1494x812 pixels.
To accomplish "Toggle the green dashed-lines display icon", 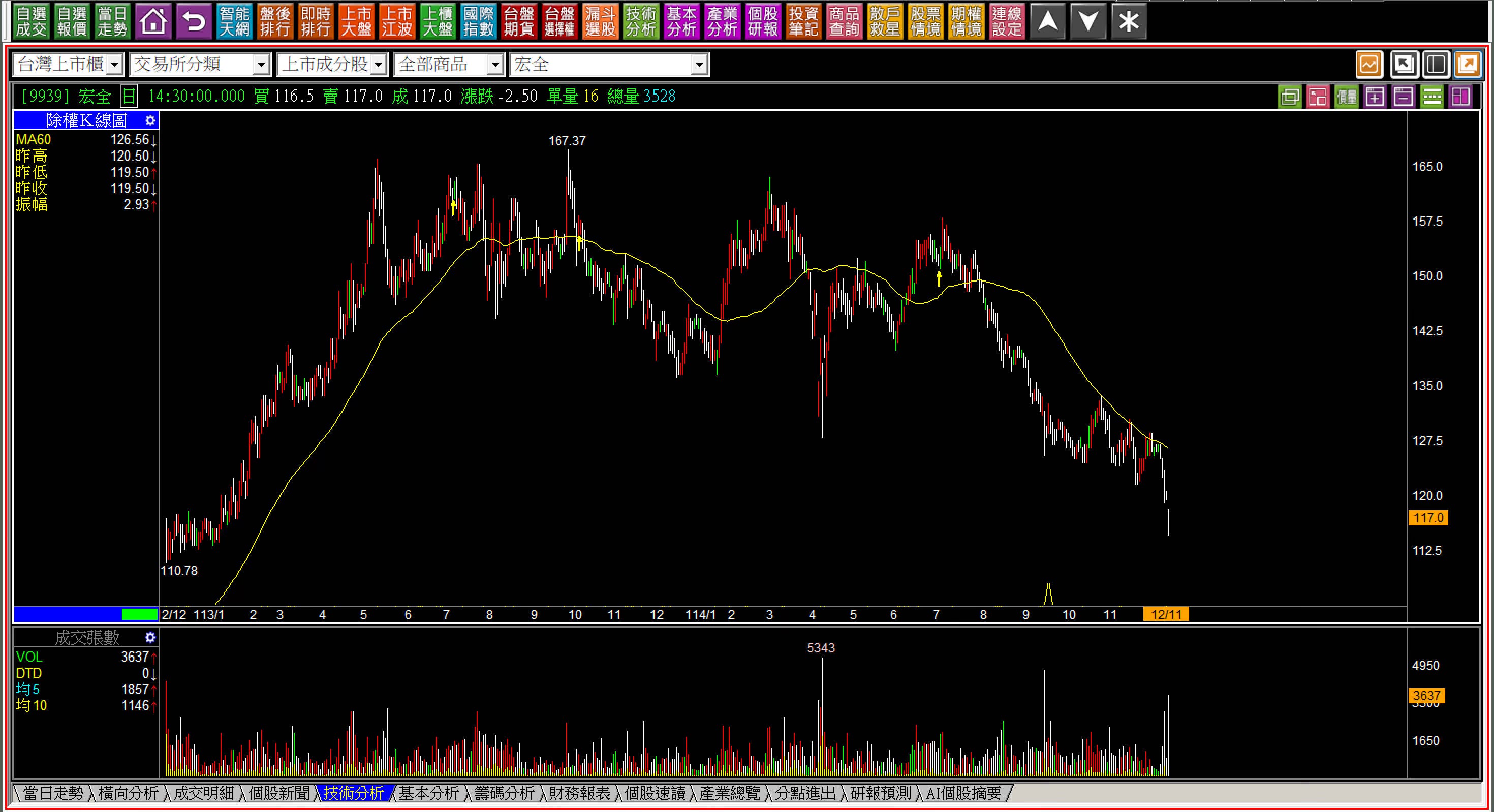I will click(x=1432, y=97).
